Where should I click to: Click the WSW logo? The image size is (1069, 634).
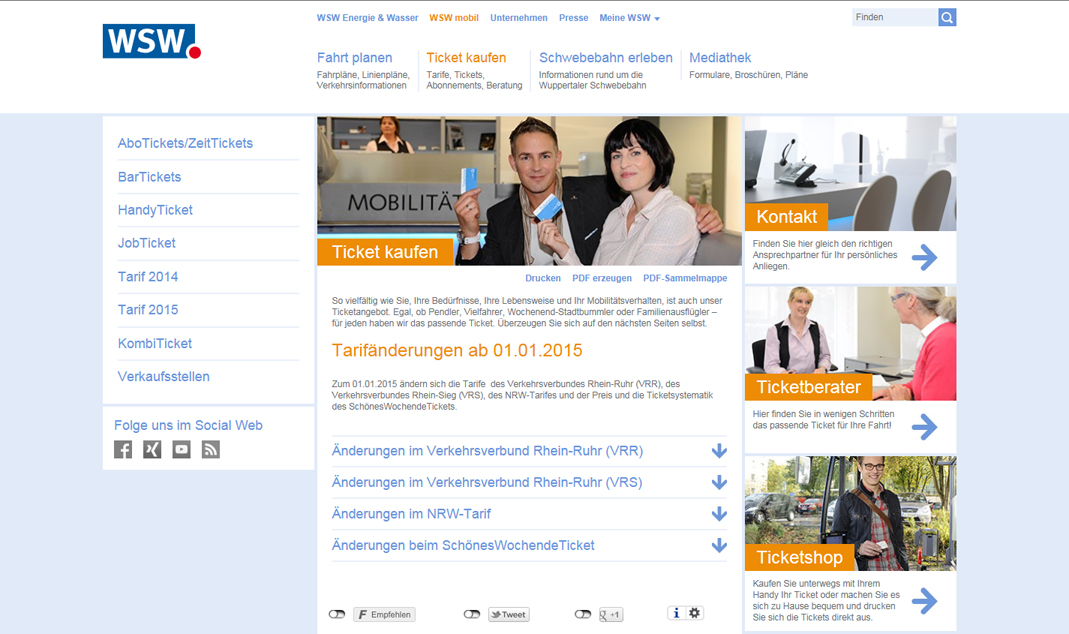151,42
